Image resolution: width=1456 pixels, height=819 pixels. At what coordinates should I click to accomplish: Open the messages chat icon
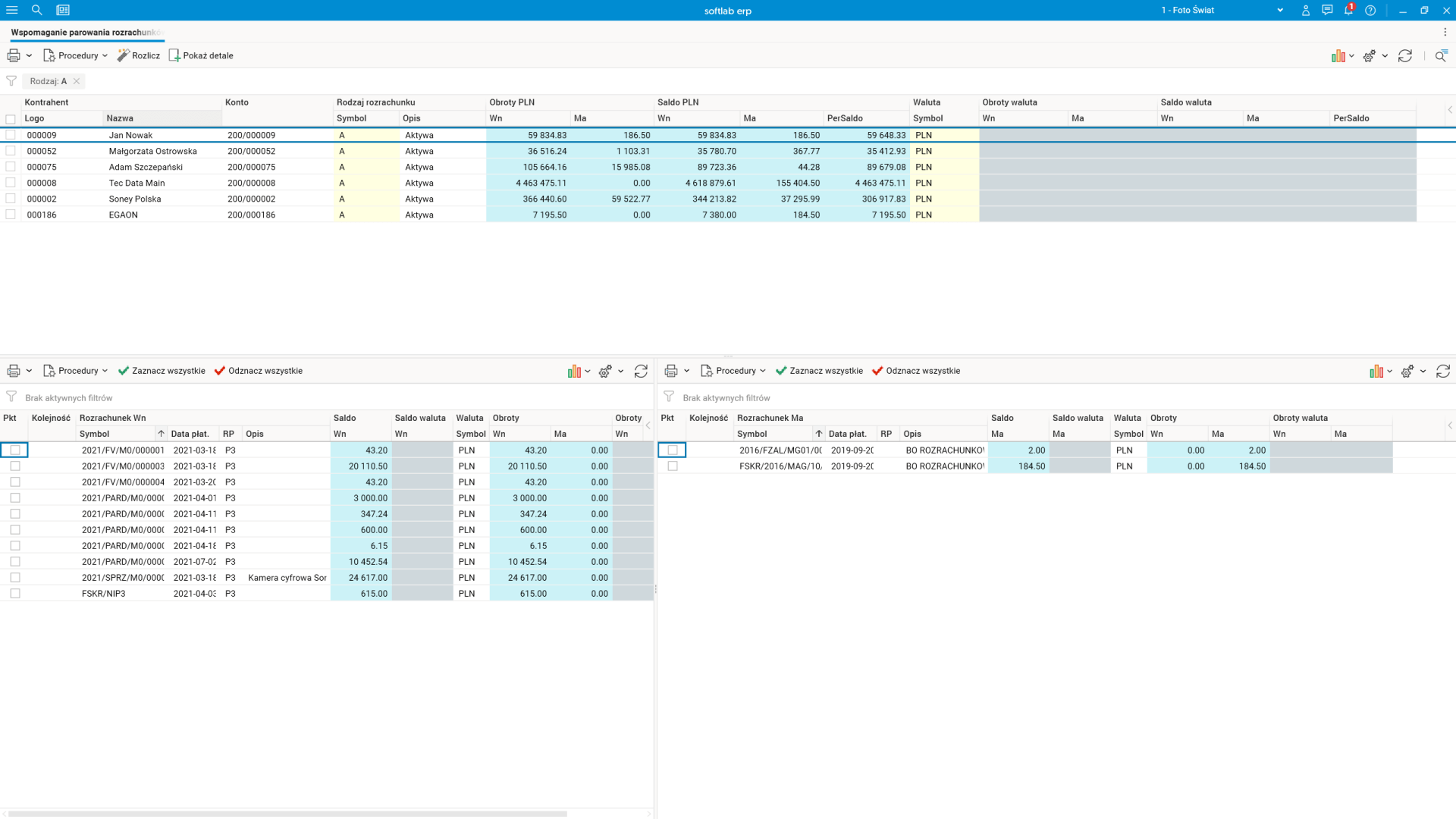tap(1326, 10)
